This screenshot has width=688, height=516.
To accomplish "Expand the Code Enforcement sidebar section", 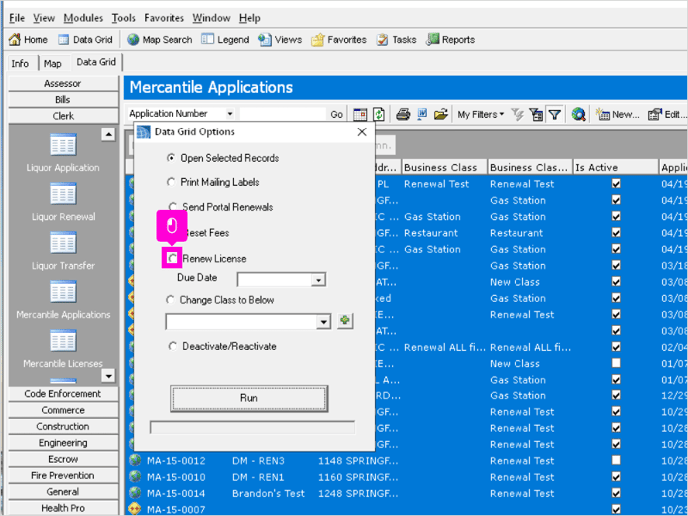I will 63,394.
